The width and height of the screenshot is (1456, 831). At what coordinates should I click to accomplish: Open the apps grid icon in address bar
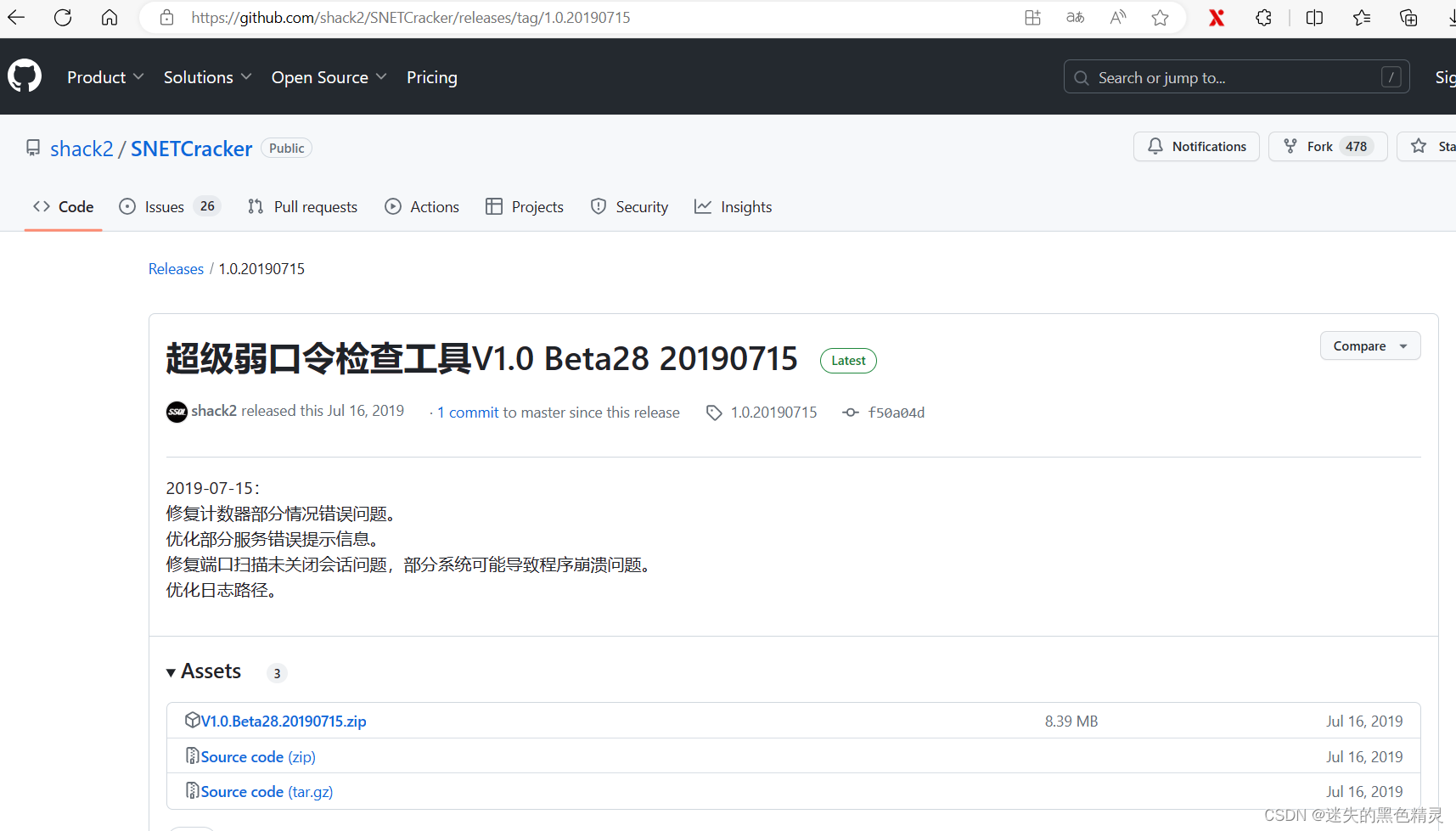(1032, 18)
